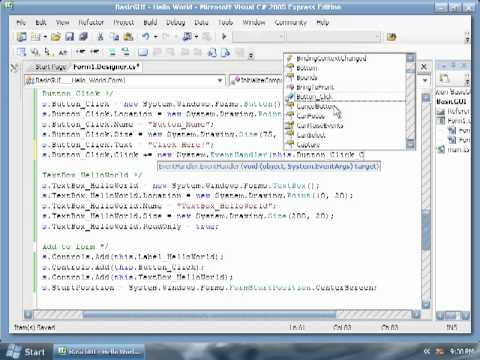Click the Navigate Backward toolbar icon

pyautogui.click(x=187, y=37)
